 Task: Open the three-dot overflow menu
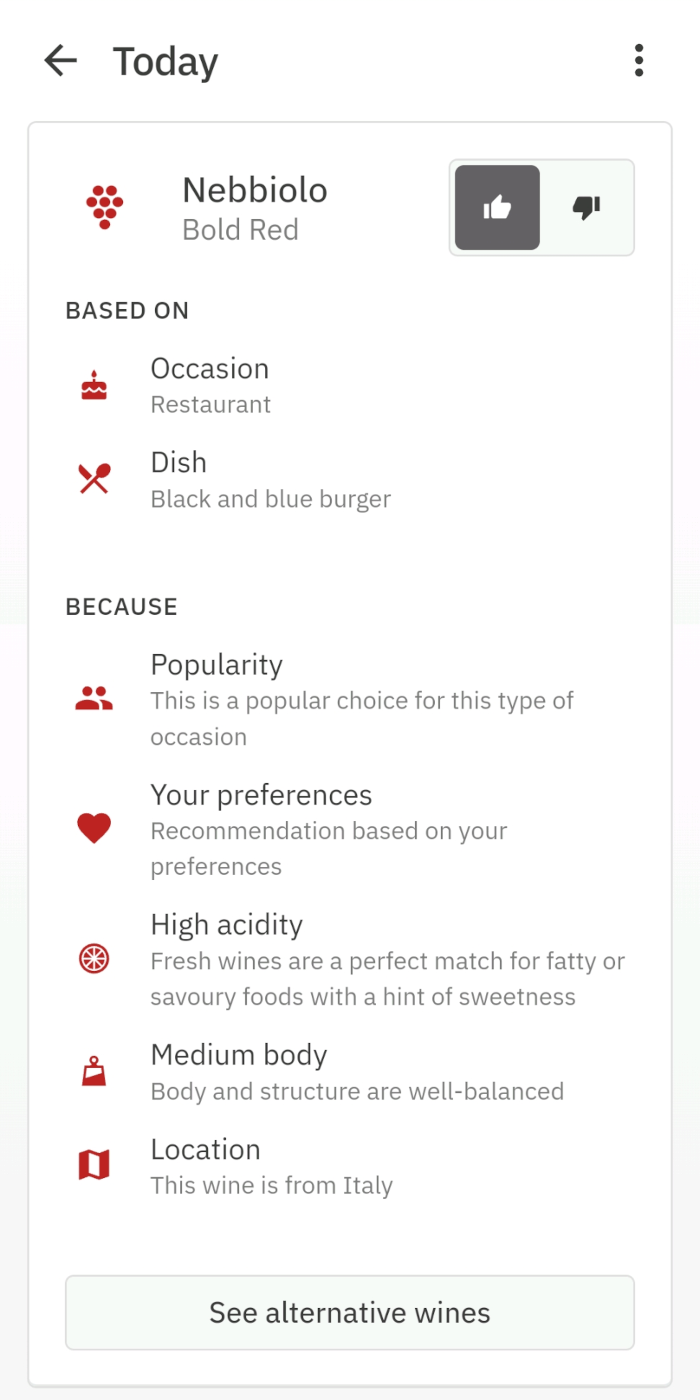click(x=638, y=60)
